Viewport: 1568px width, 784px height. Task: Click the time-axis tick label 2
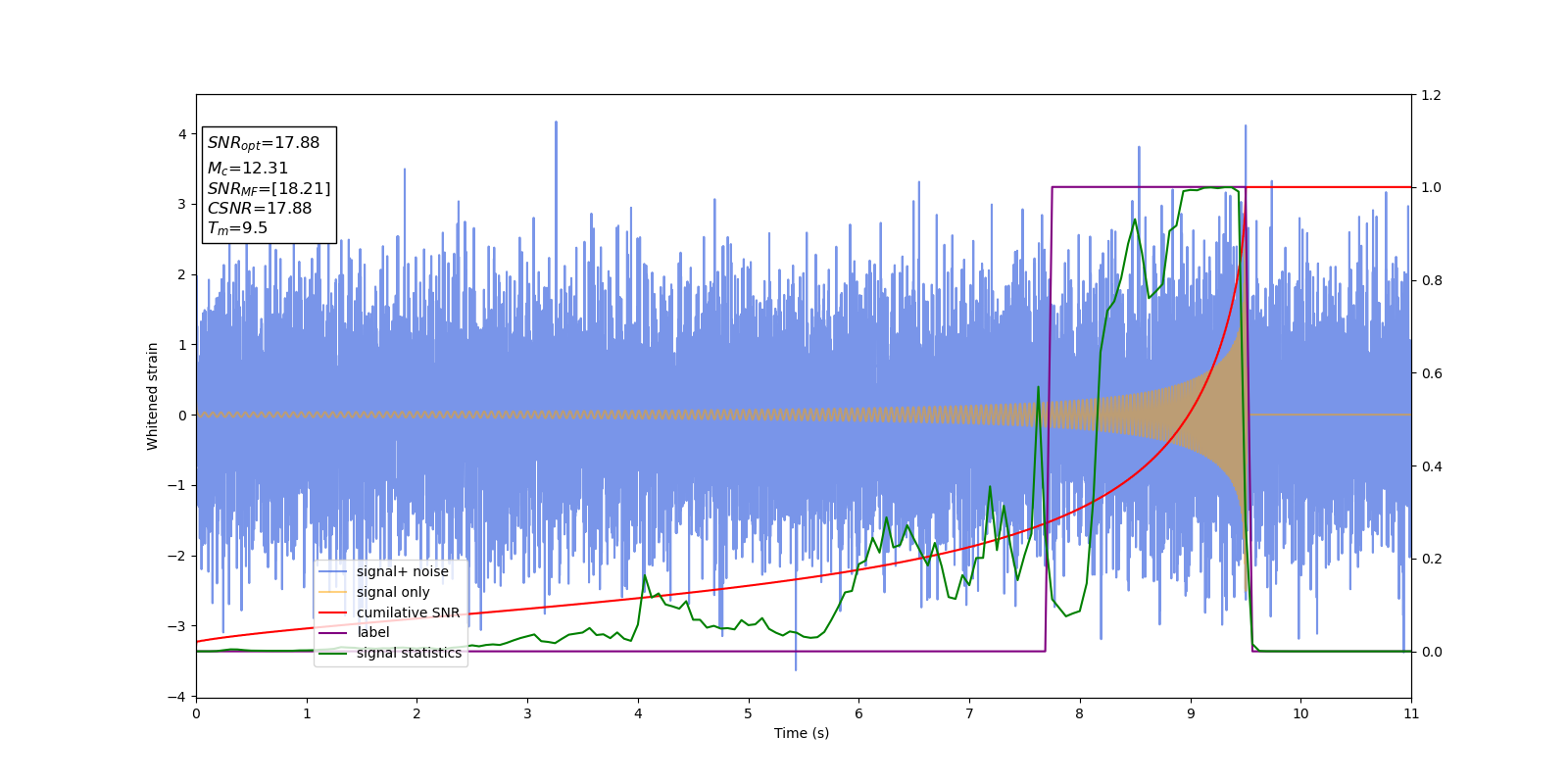416,713
